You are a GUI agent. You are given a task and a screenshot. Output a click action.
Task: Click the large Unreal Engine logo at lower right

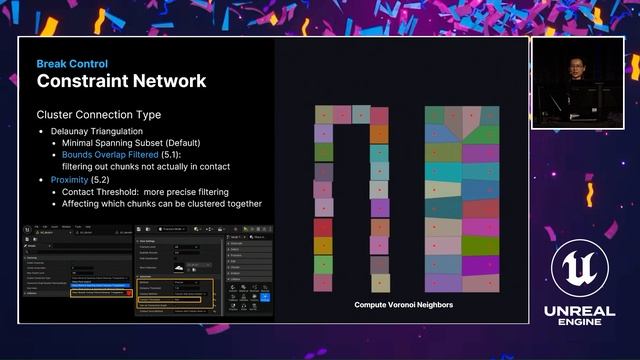[580, 268]
